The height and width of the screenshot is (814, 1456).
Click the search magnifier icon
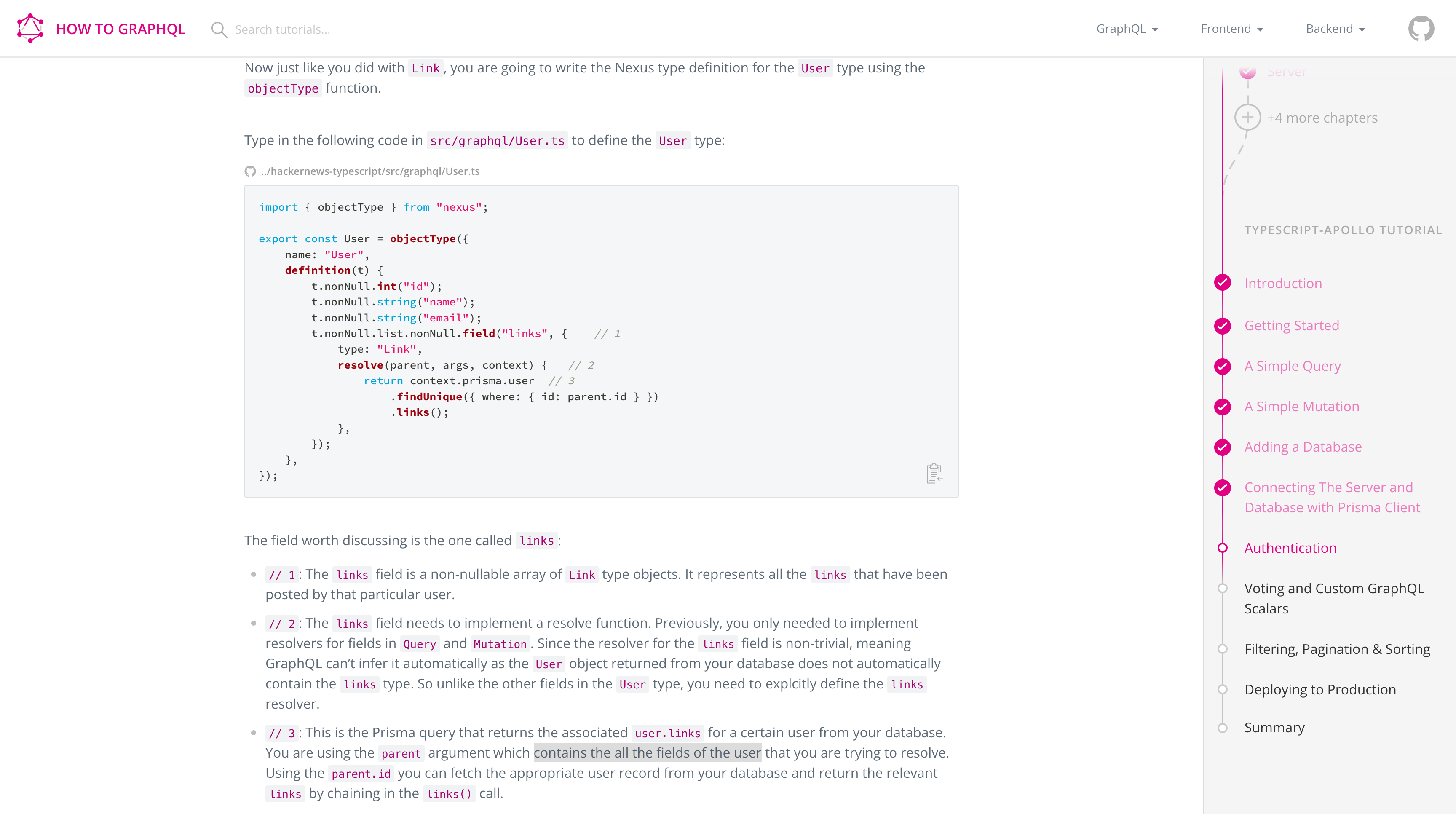pyautogui.click(x=219, y=29)
